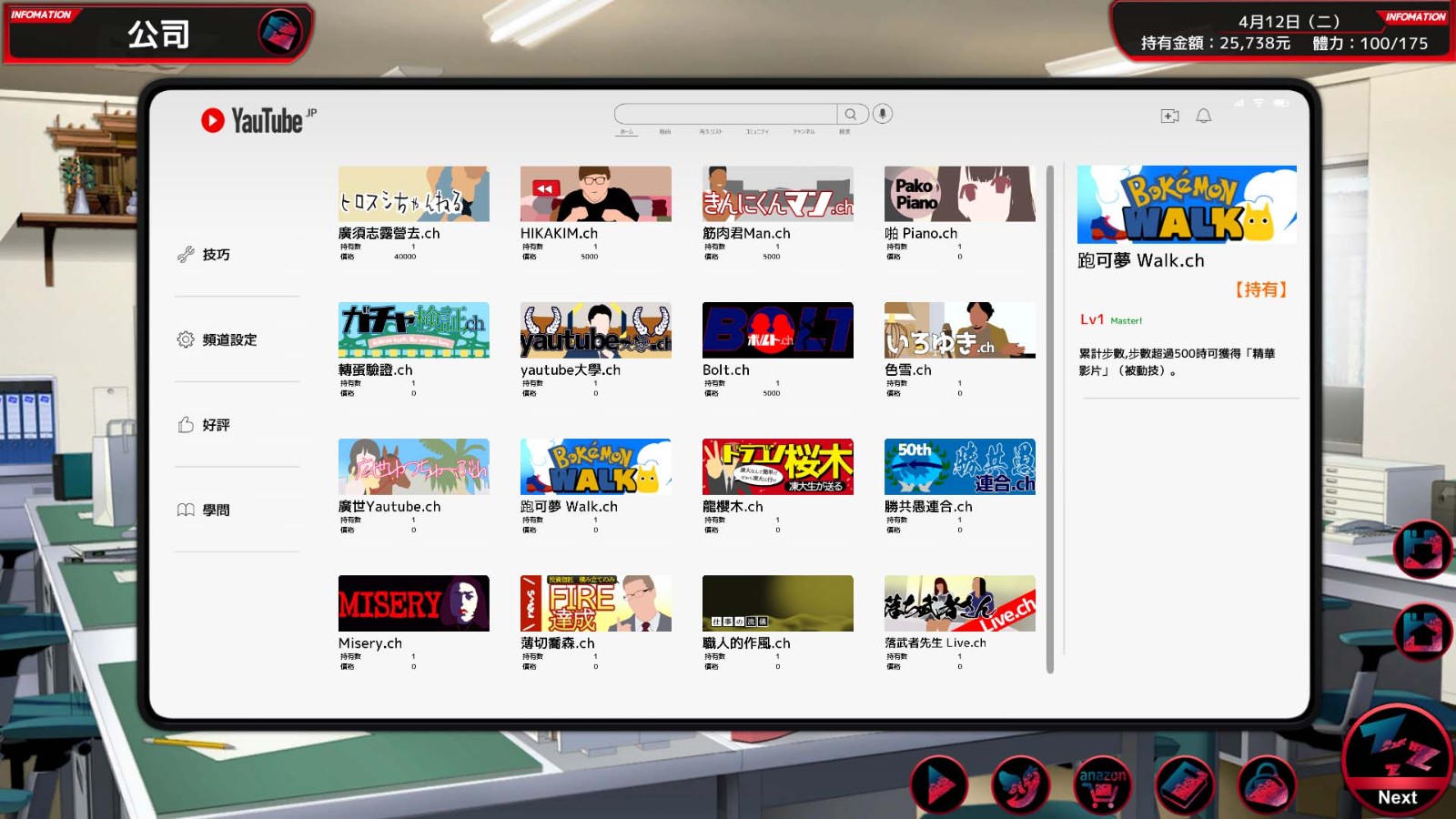1456x819 pixels.
Task: Select the HIKAKIM.ch channel thumbnail
Action: [x=595, y=194]
